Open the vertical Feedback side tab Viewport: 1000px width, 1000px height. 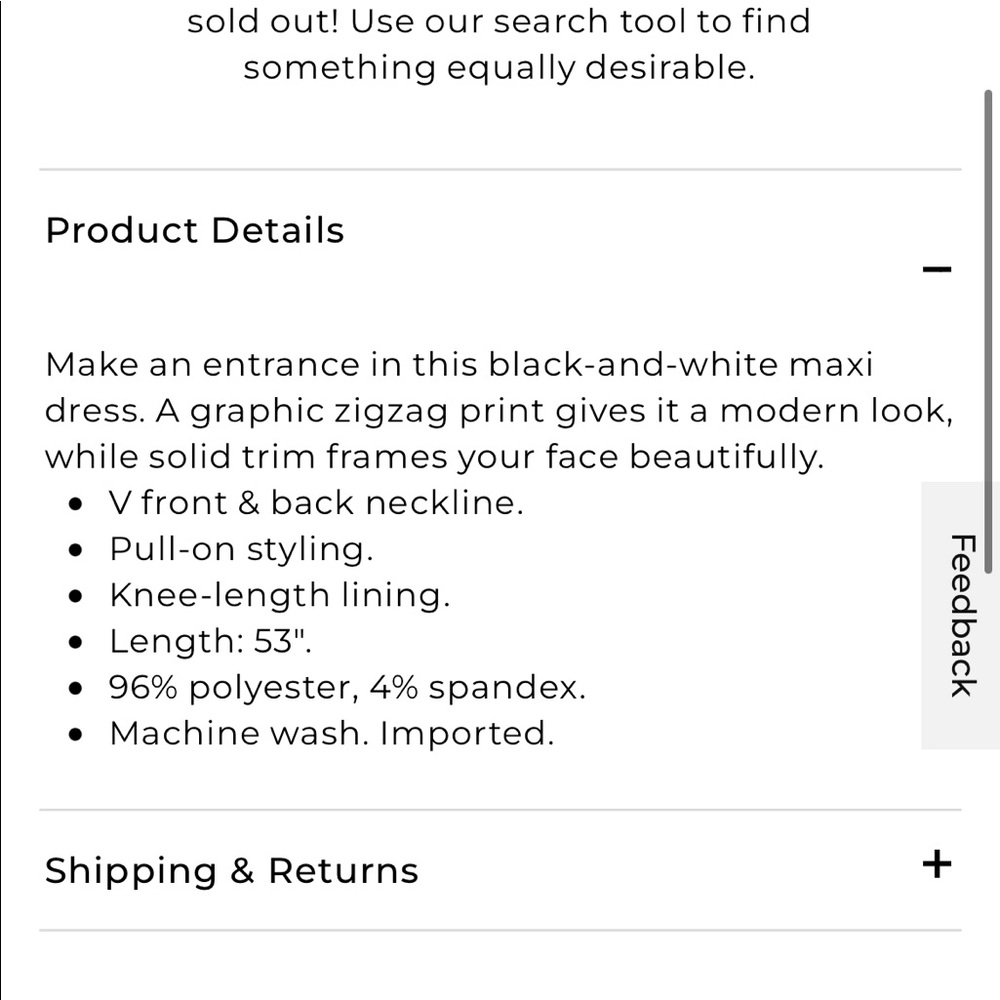coord(962,615)
